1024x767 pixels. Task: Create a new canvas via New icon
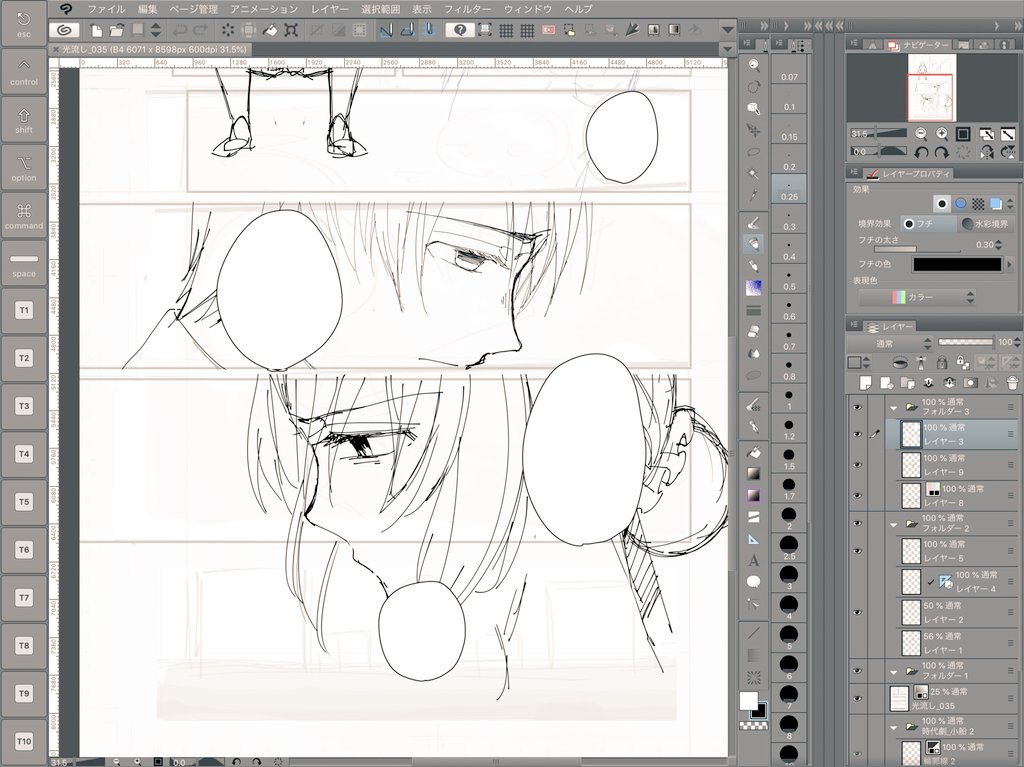click(x=96, y=30)
